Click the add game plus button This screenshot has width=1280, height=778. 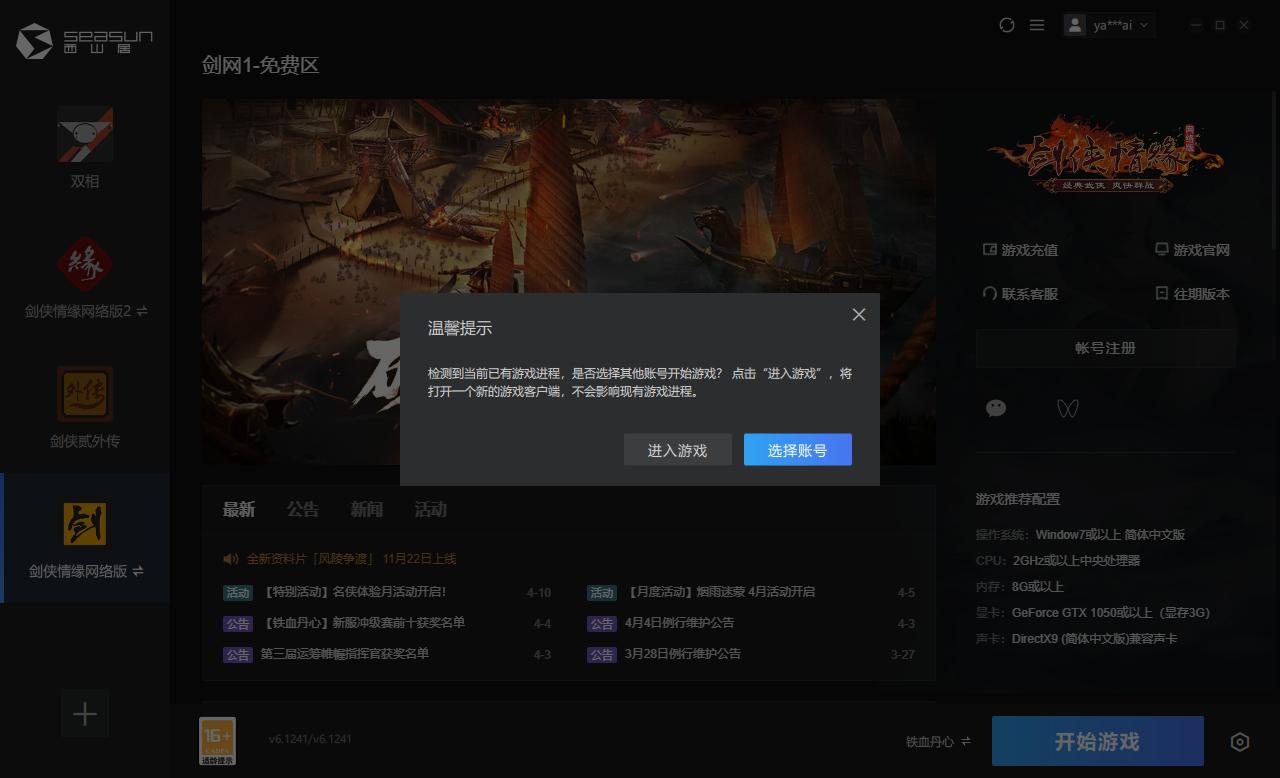click(85, 714)
